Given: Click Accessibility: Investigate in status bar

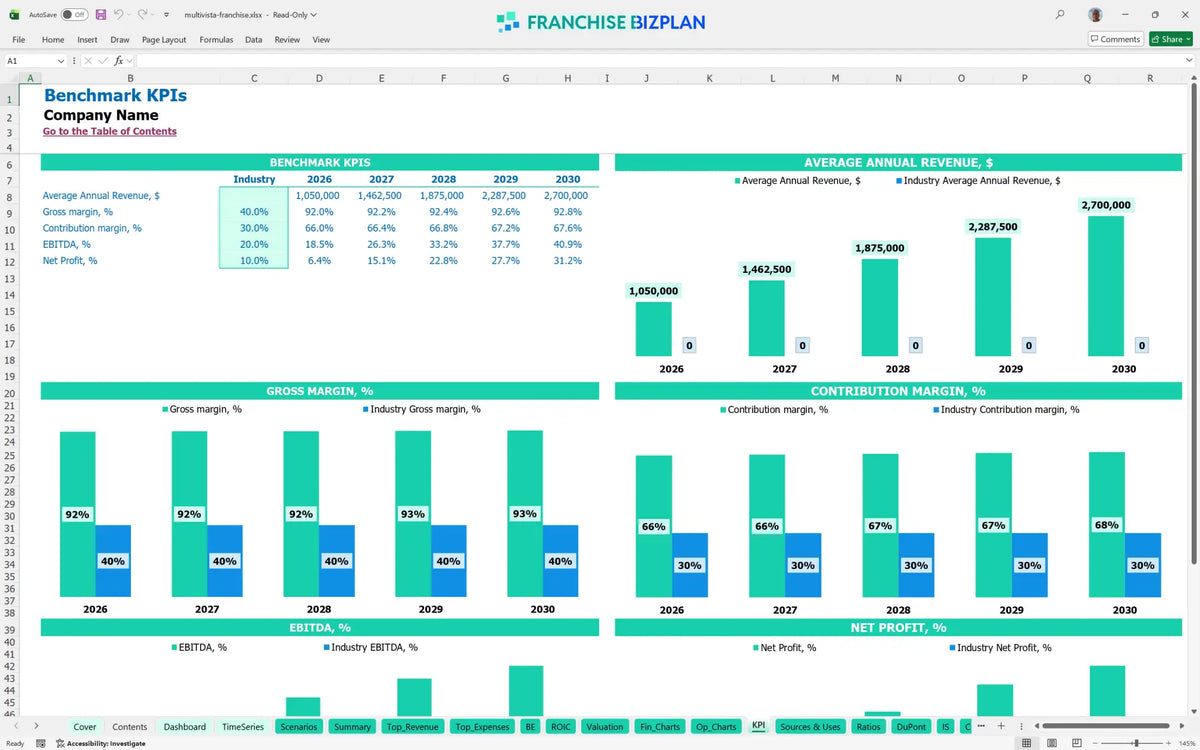Looking at the screenshot, I should 100,743.
